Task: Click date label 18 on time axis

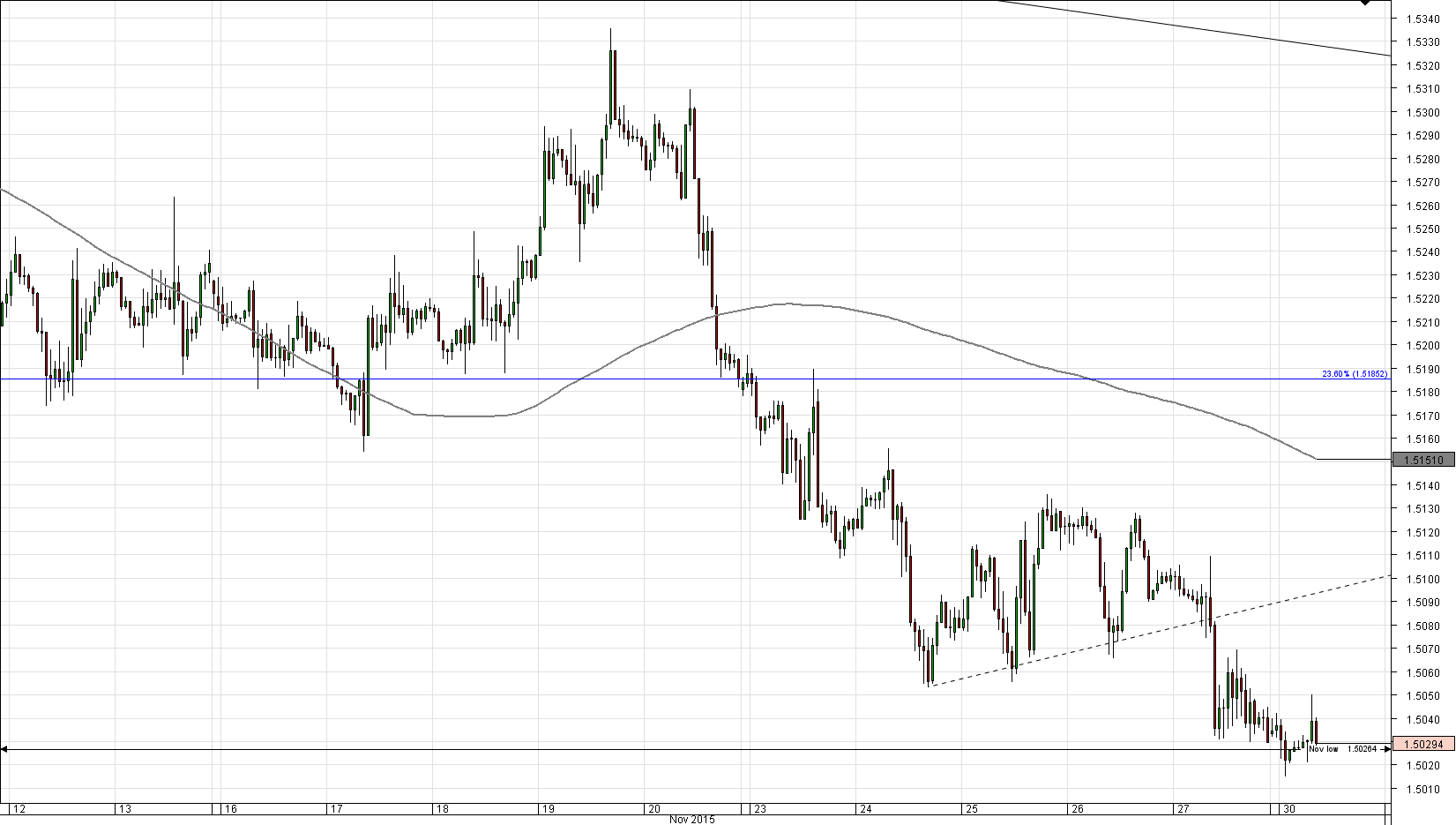Action: click(x=442, y=808)
